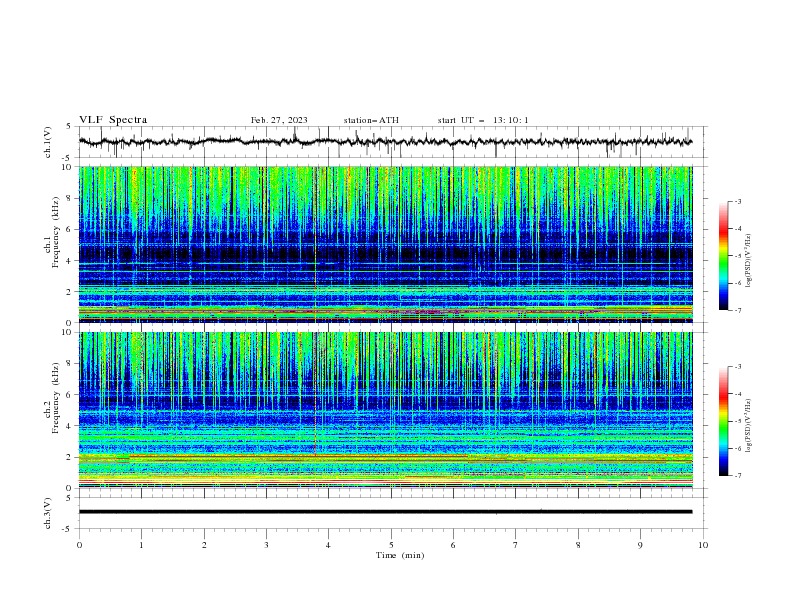Click the ch.2 color scale bar
The image size is (792, 612).
pos(724,421)
